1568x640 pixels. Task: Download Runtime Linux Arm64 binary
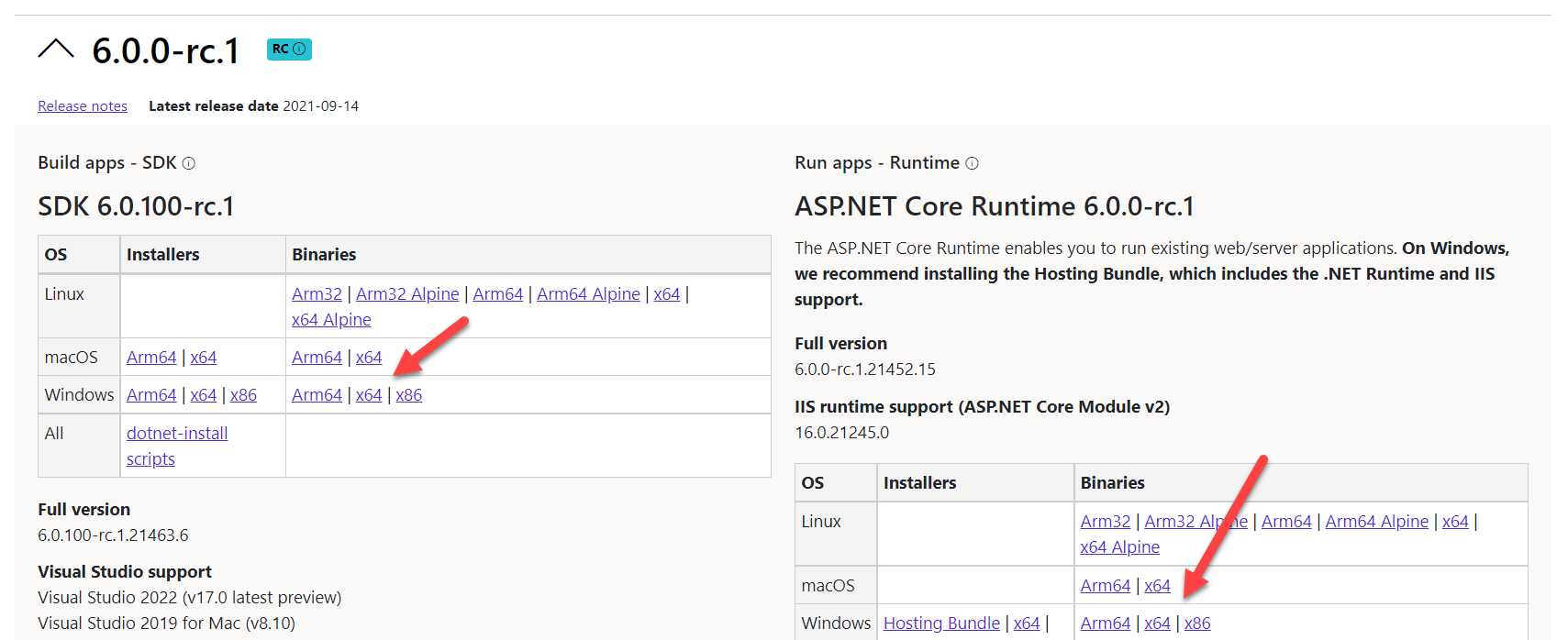click(x=1286, y=522)
